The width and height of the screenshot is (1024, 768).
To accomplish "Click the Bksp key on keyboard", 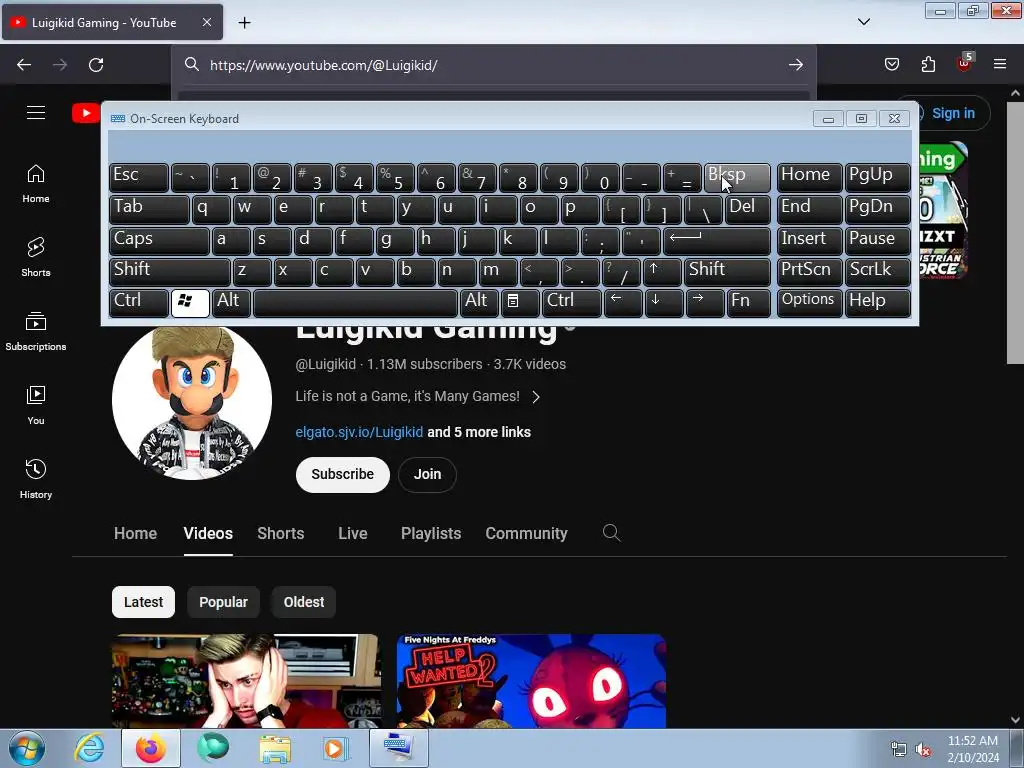I will point(737,177).
